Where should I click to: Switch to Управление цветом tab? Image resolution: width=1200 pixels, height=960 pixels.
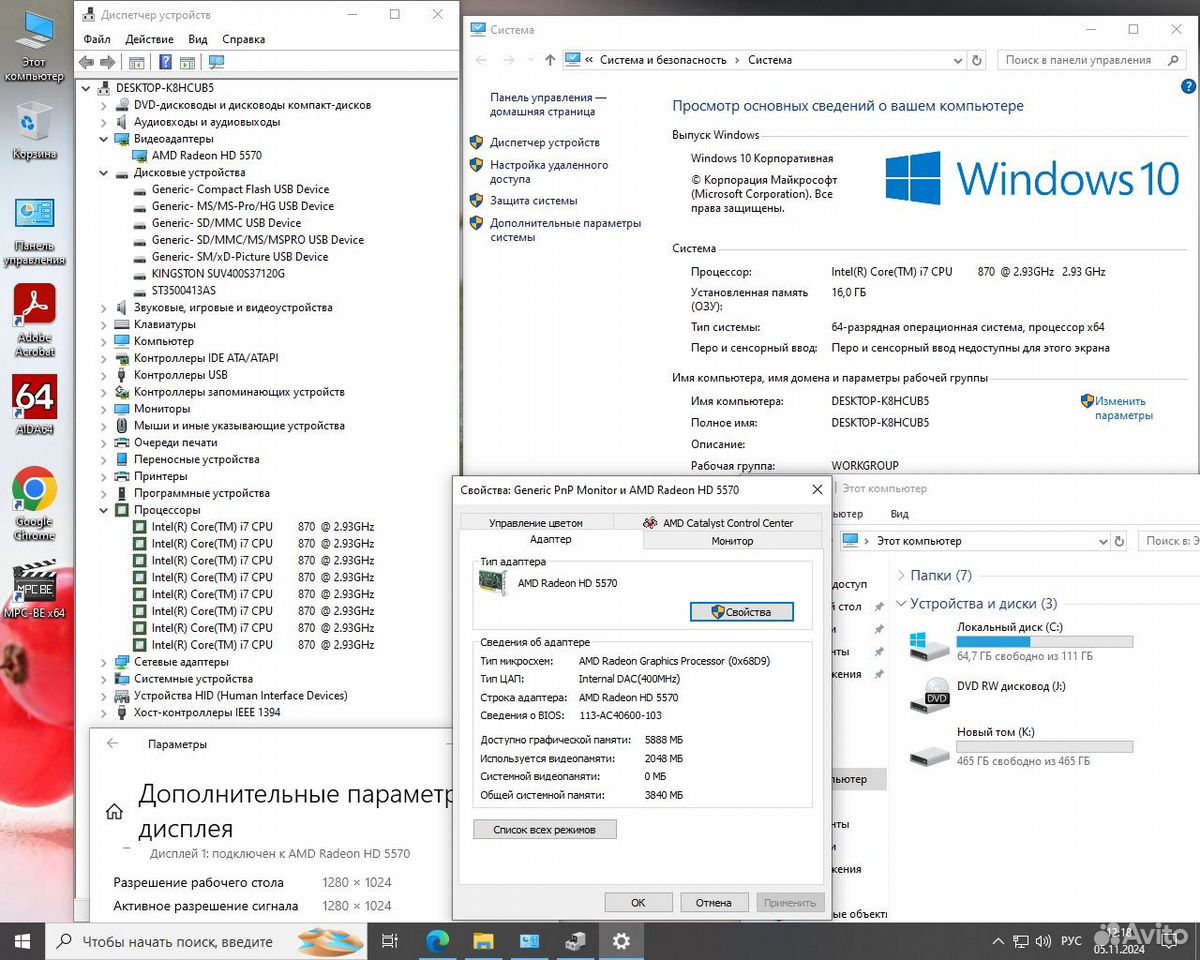[536, 523]
